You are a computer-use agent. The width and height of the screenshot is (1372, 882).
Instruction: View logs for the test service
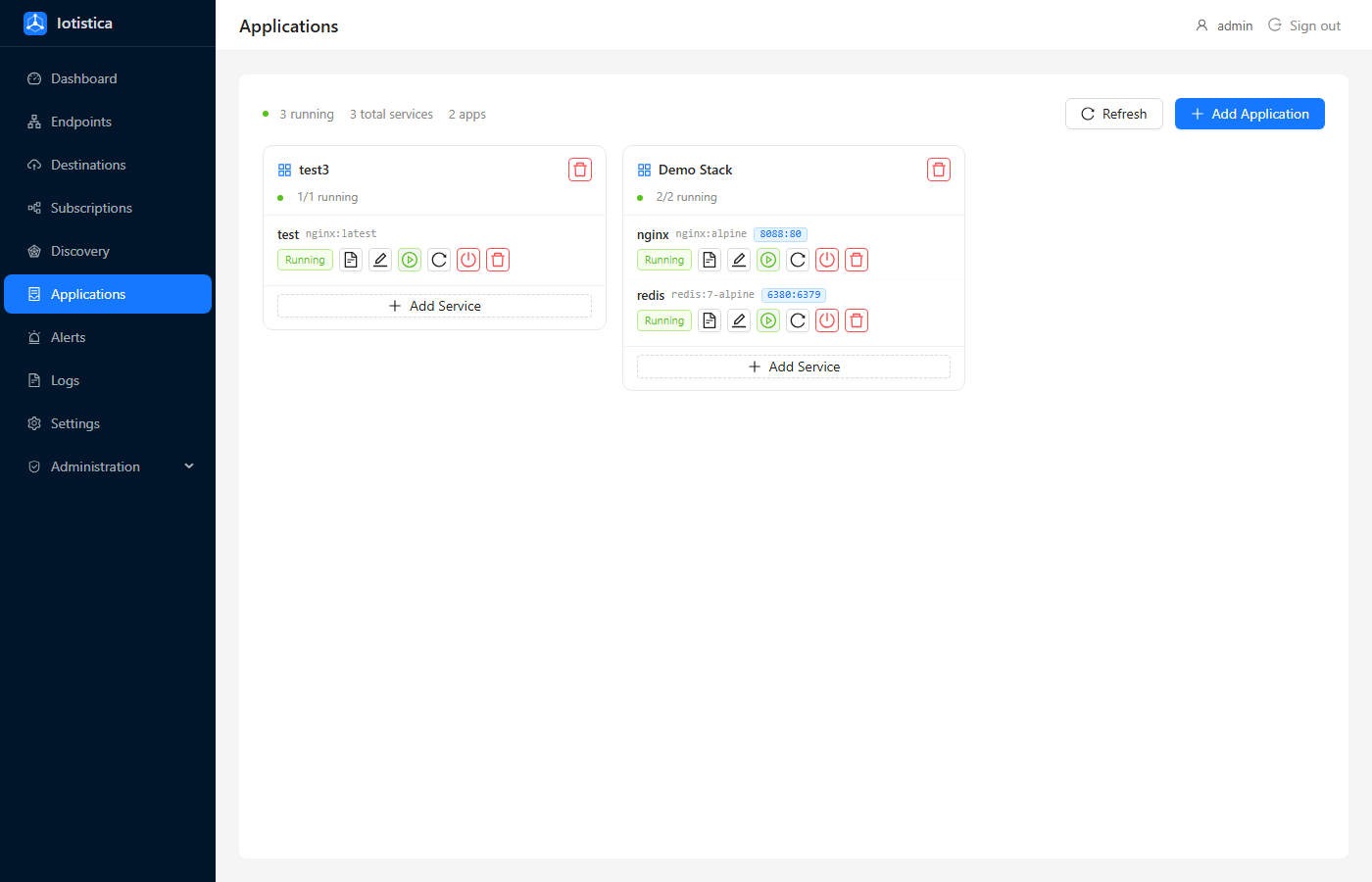click(x=351, y=260)
